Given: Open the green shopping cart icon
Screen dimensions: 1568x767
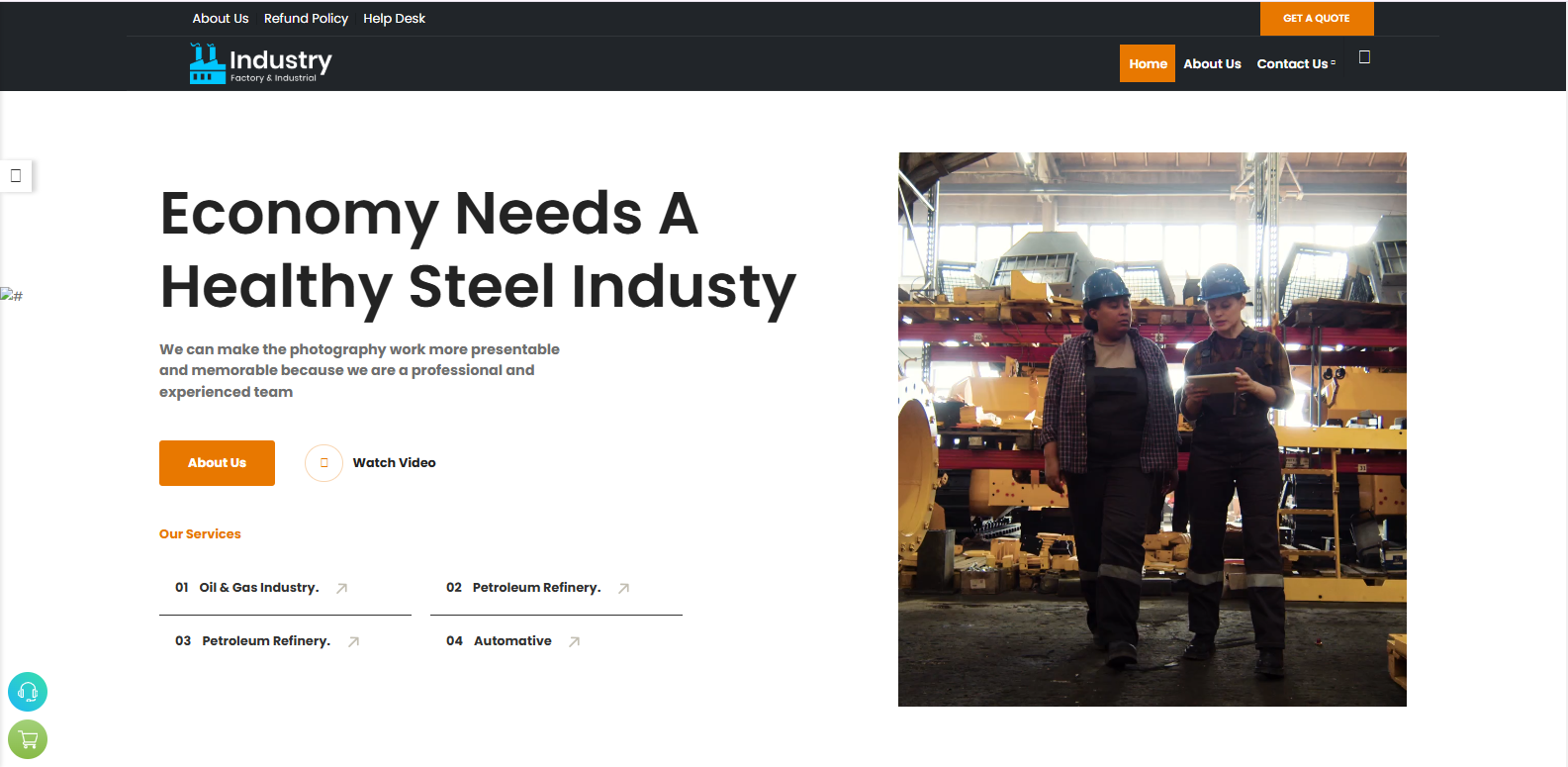Looking at the screenshot, I should tap(28, 739).
